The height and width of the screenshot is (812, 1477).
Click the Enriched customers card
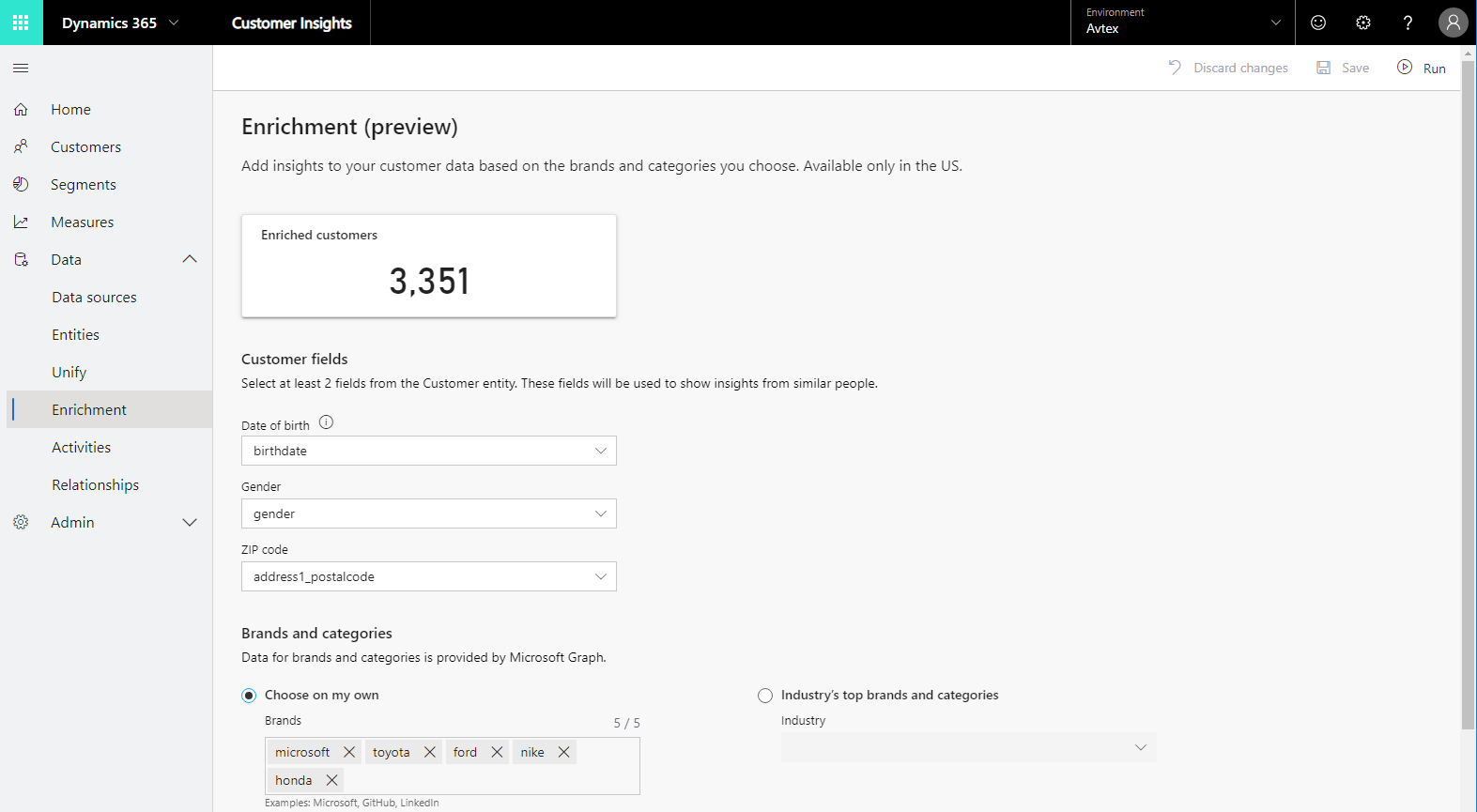(x=429, y=266)
